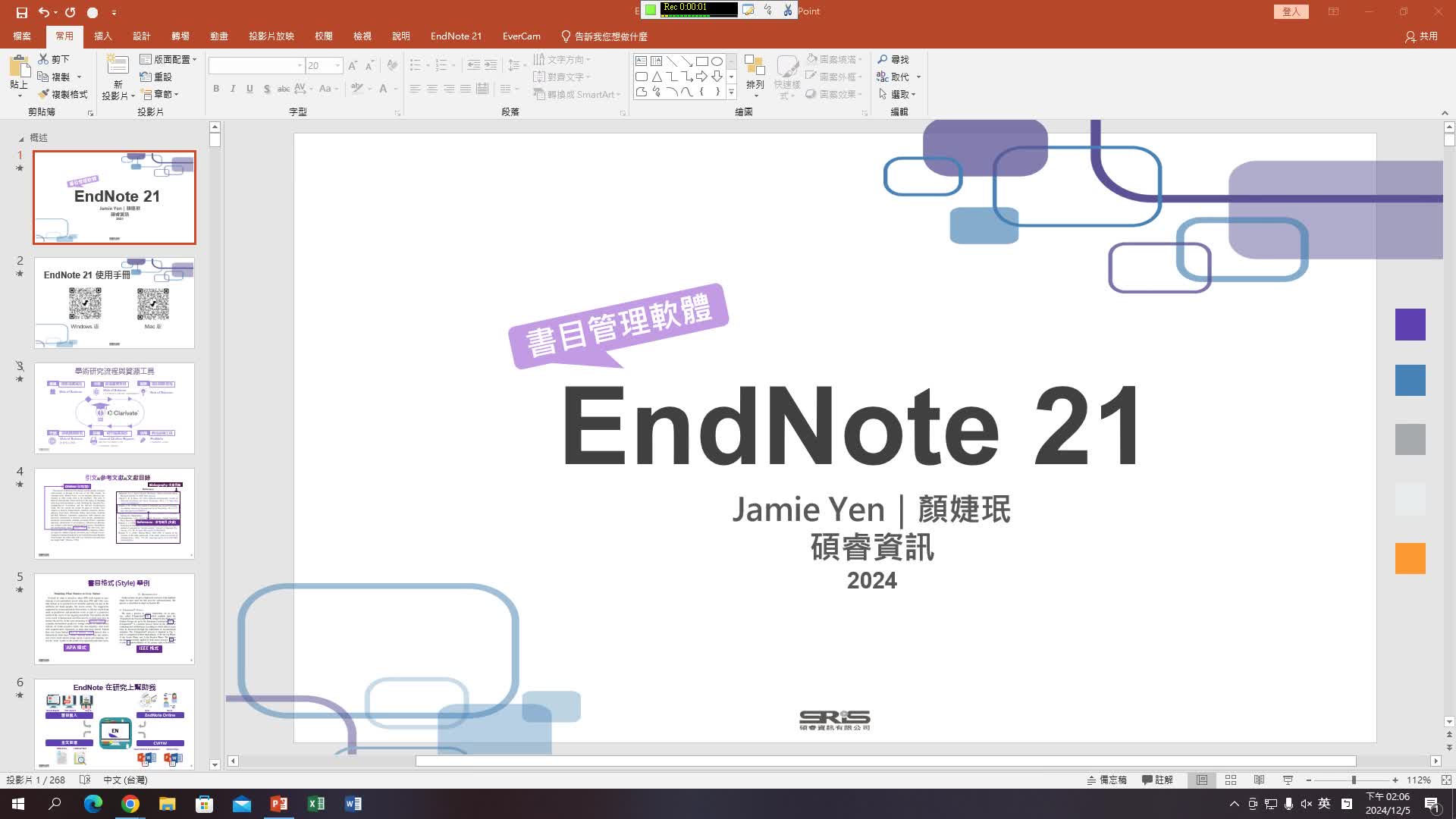This screenshot has height=819, width=1456.
Task: Open the 版面配置 layout dropdown
Action: 168,59
